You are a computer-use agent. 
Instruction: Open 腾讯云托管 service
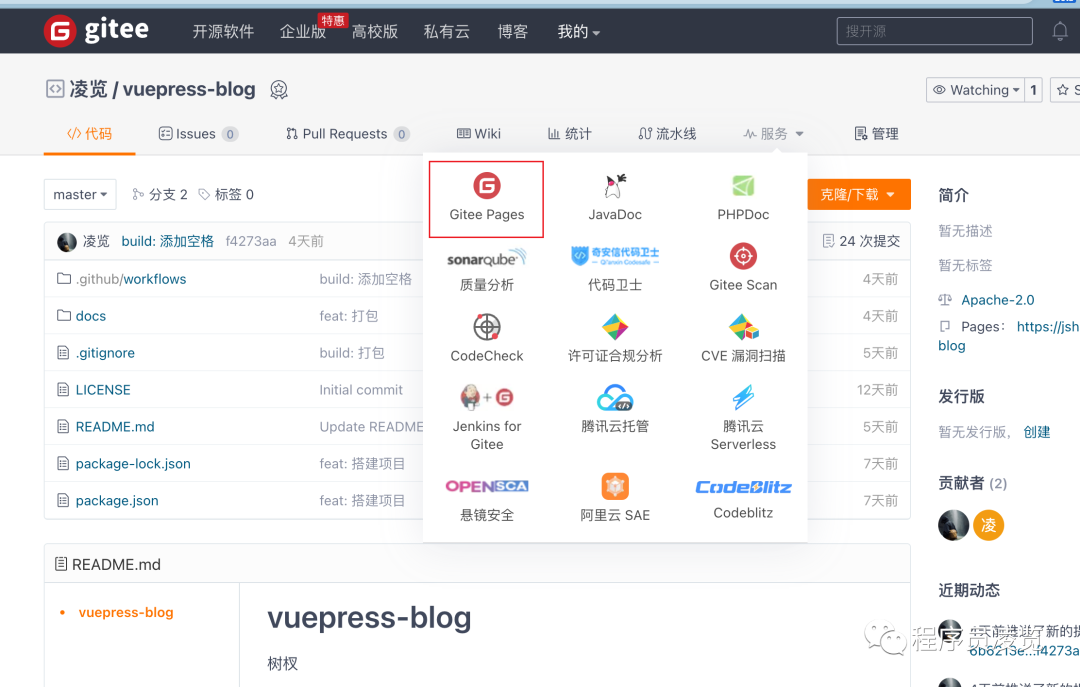tap(615, 410)
